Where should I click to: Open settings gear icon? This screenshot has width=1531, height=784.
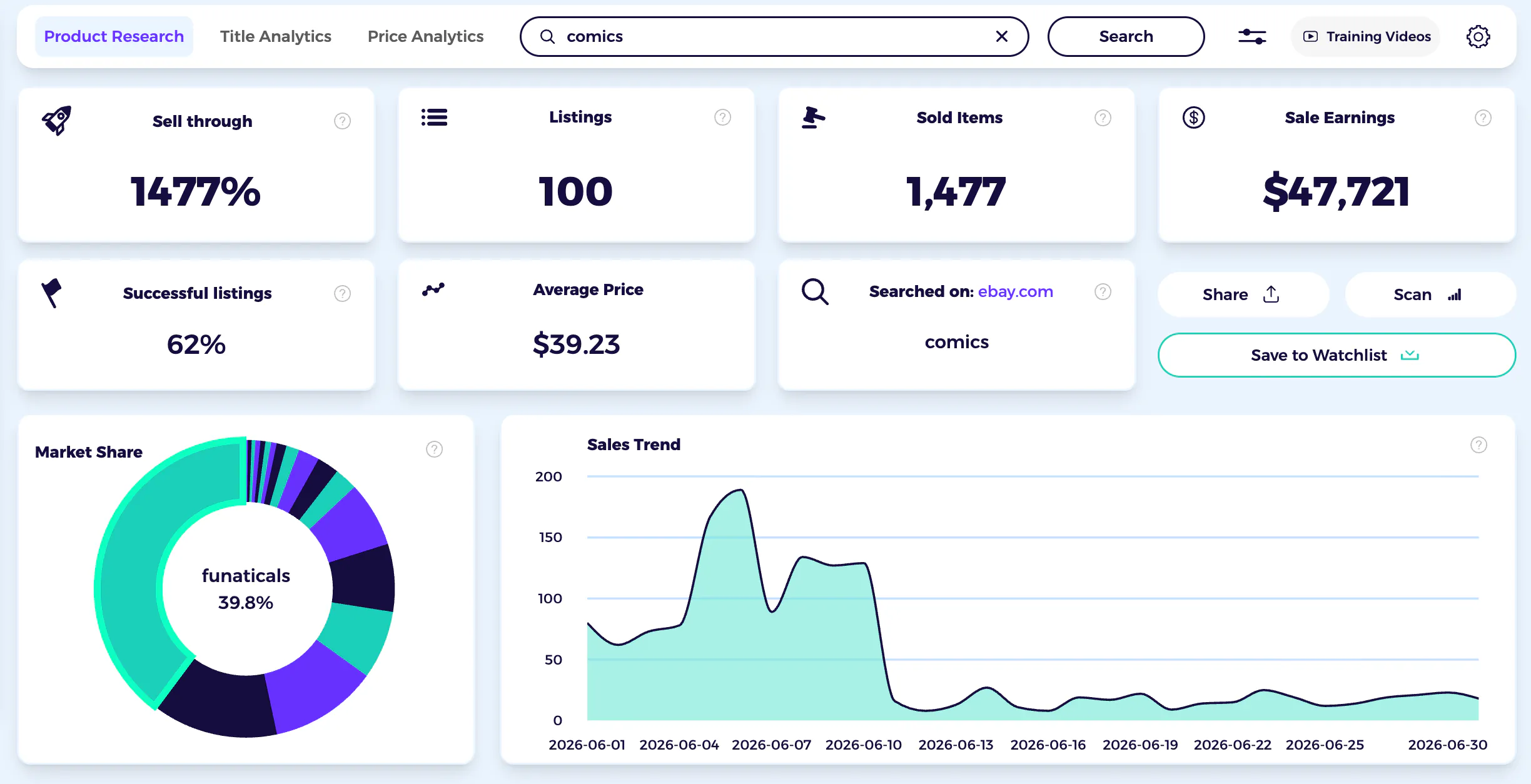pyautogui.click(x=1478, y=36)
